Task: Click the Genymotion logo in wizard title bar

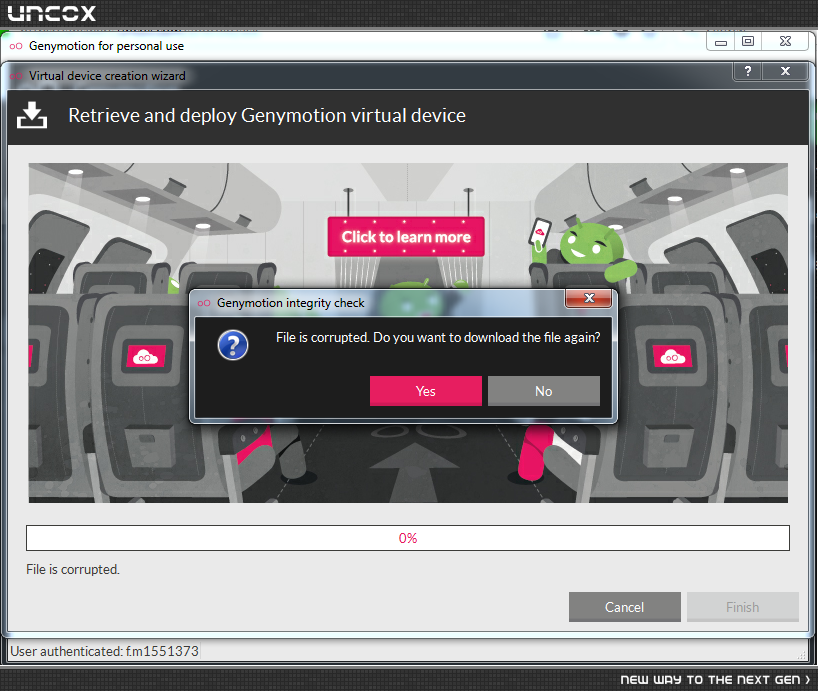Action: click(x=16, y=76)
